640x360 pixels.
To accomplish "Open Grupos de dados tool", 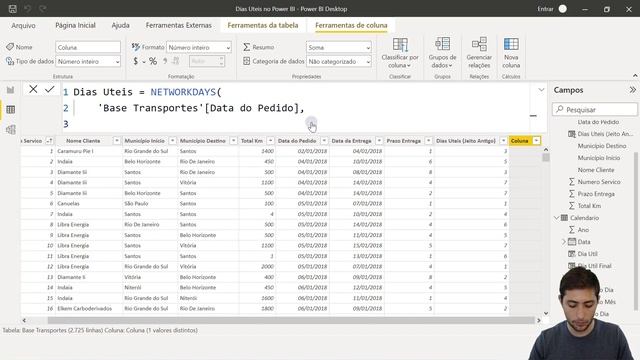I will [442, 53].
